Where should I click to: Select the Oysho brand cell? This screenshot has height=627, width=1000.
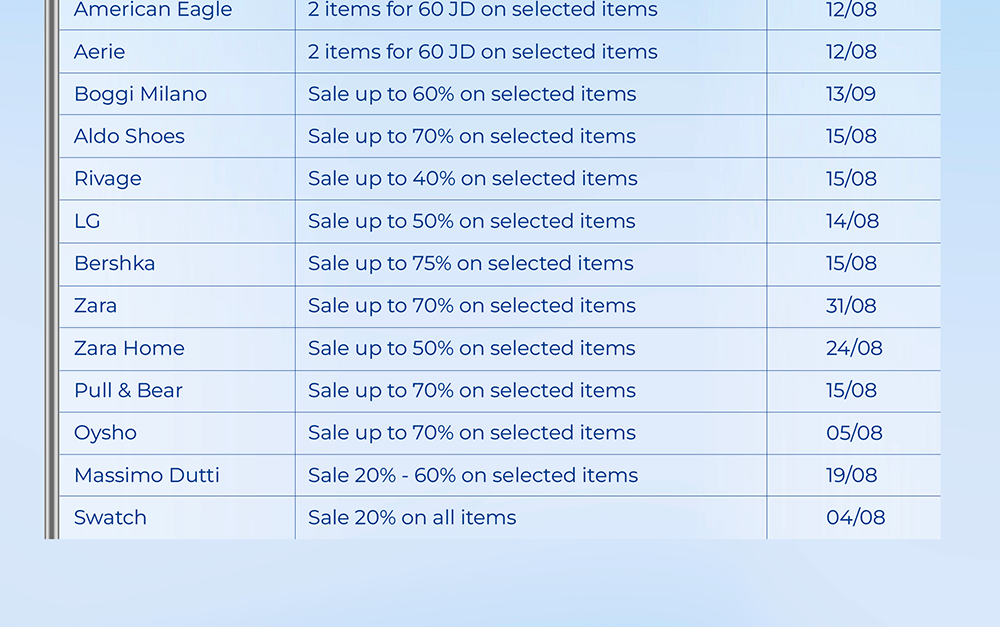pos(105,433)
